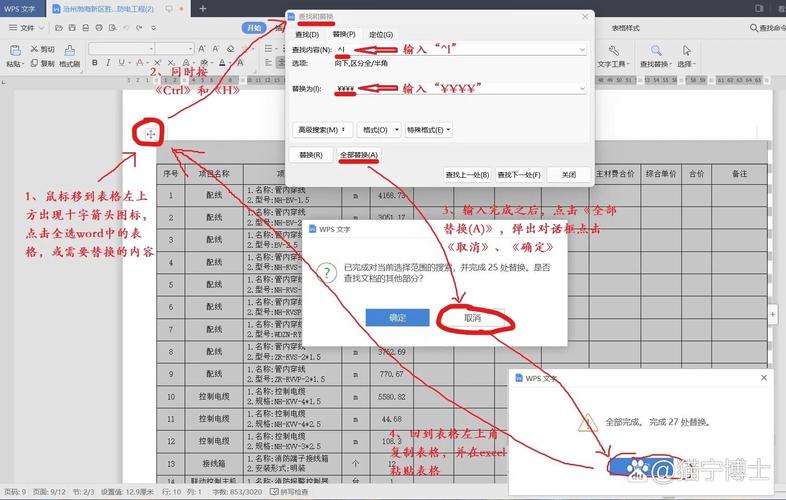
Task: Click 确定 in the WPS message box
Action: tap(398, 318)
